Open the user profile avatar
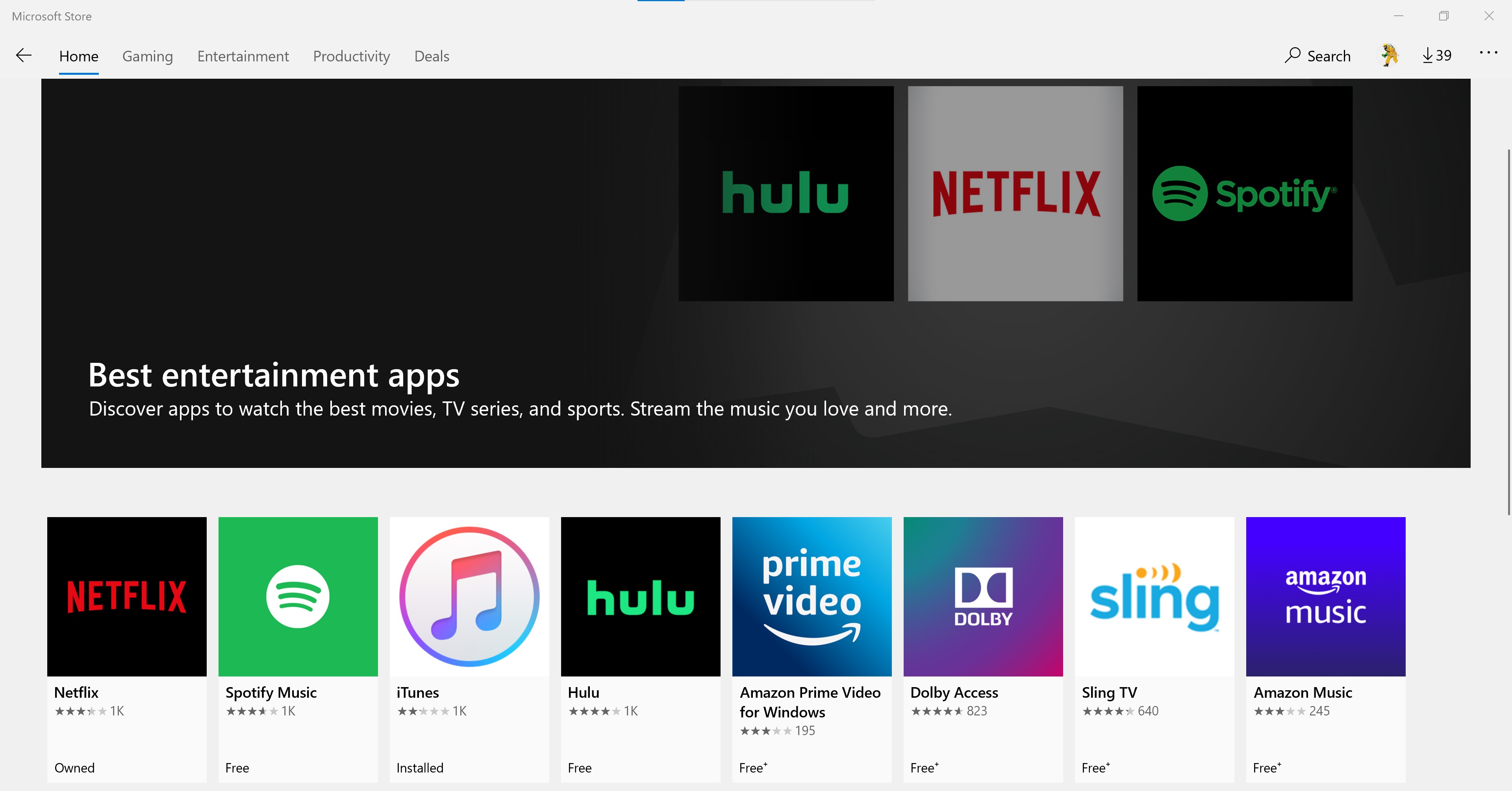 click(1389, 56)
